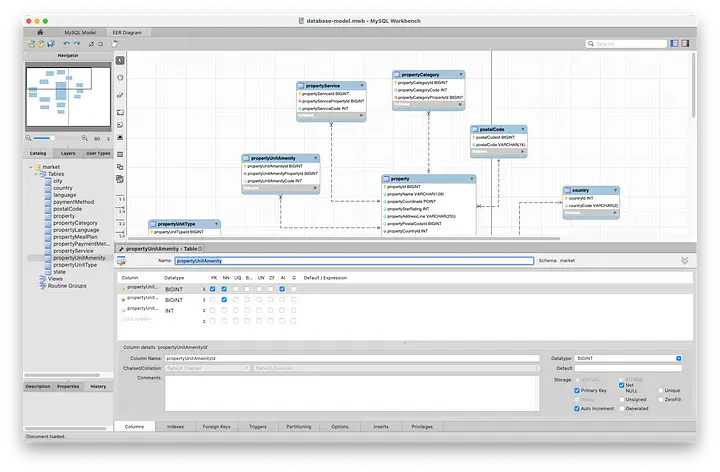Click the wrench icon in the table editor tab

tap(121, 249)
